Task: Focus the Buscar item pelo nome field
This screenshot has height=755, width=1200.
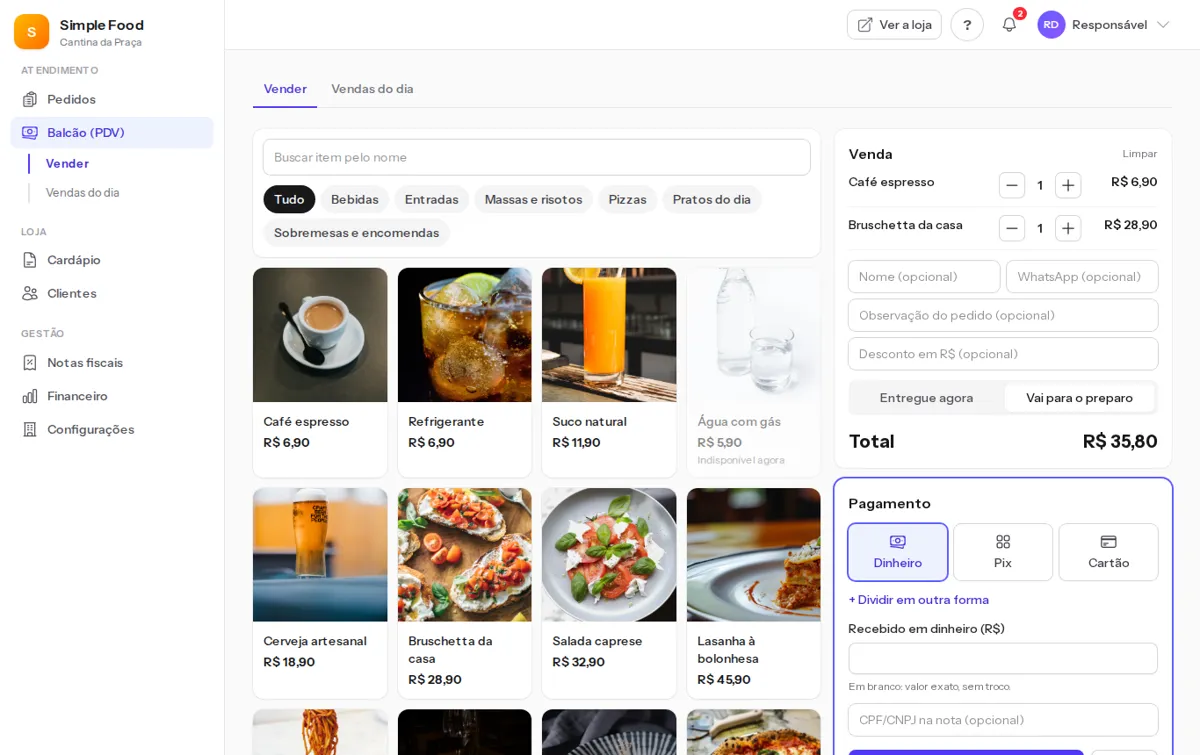Action: click(x=537, y=157)
